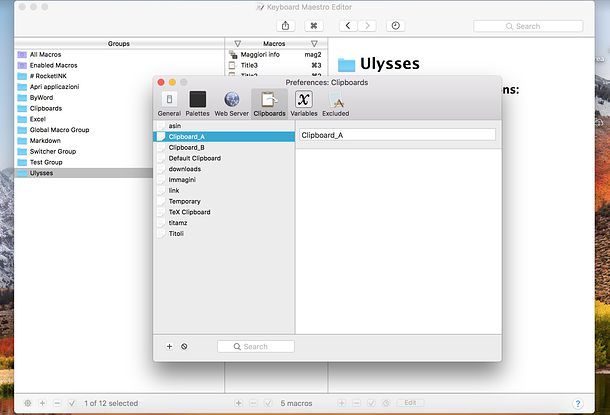
Task: Click the editor toolbar Search field
Action: pyautogui.click(x=528, y=26)
